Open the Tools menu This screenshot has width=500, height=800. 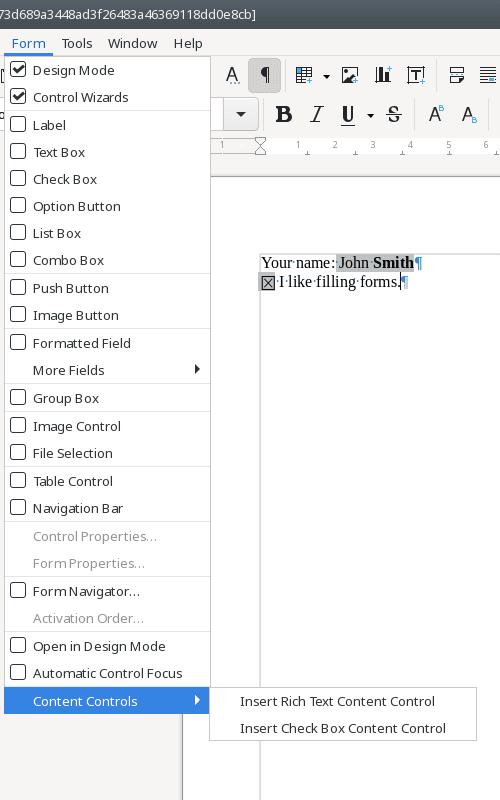pos(77,43)
